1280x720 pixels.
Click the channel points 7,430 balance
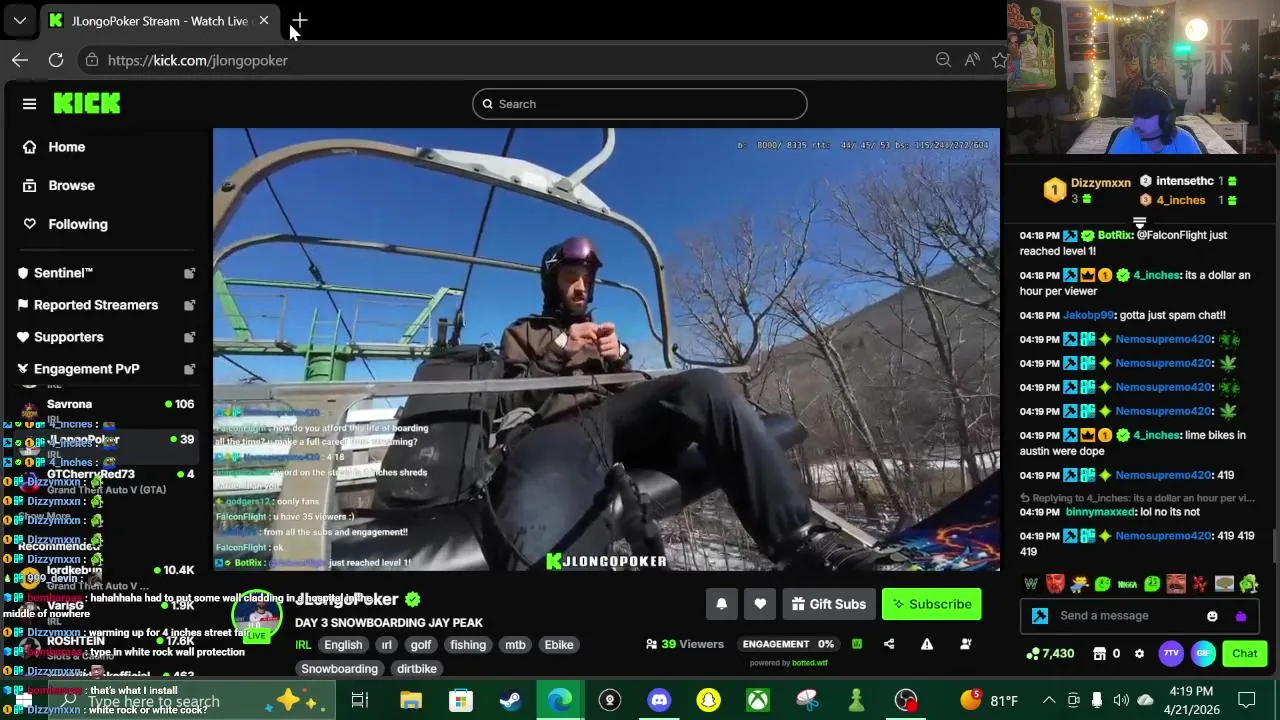pos(1050,654)
